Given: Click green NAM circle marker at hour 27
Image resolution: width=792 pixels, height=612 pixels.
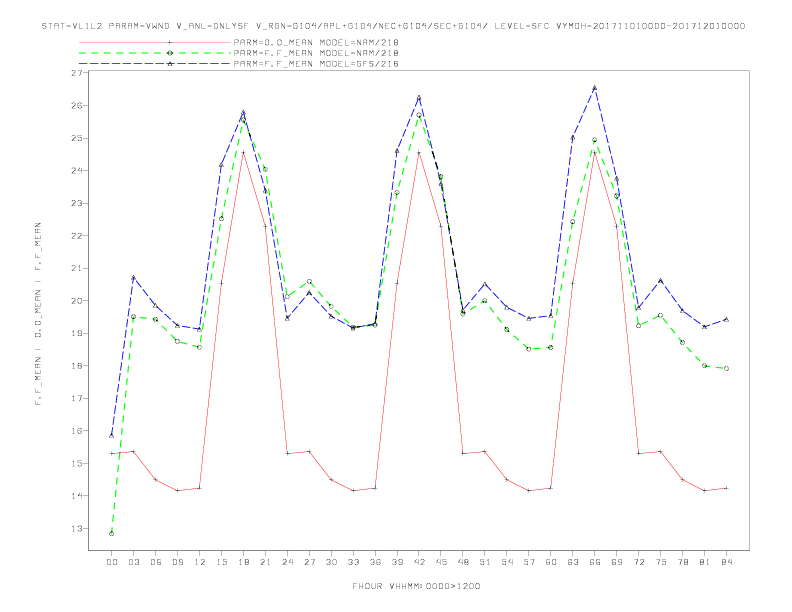Looking at the screenshot, I should [309, 281].
